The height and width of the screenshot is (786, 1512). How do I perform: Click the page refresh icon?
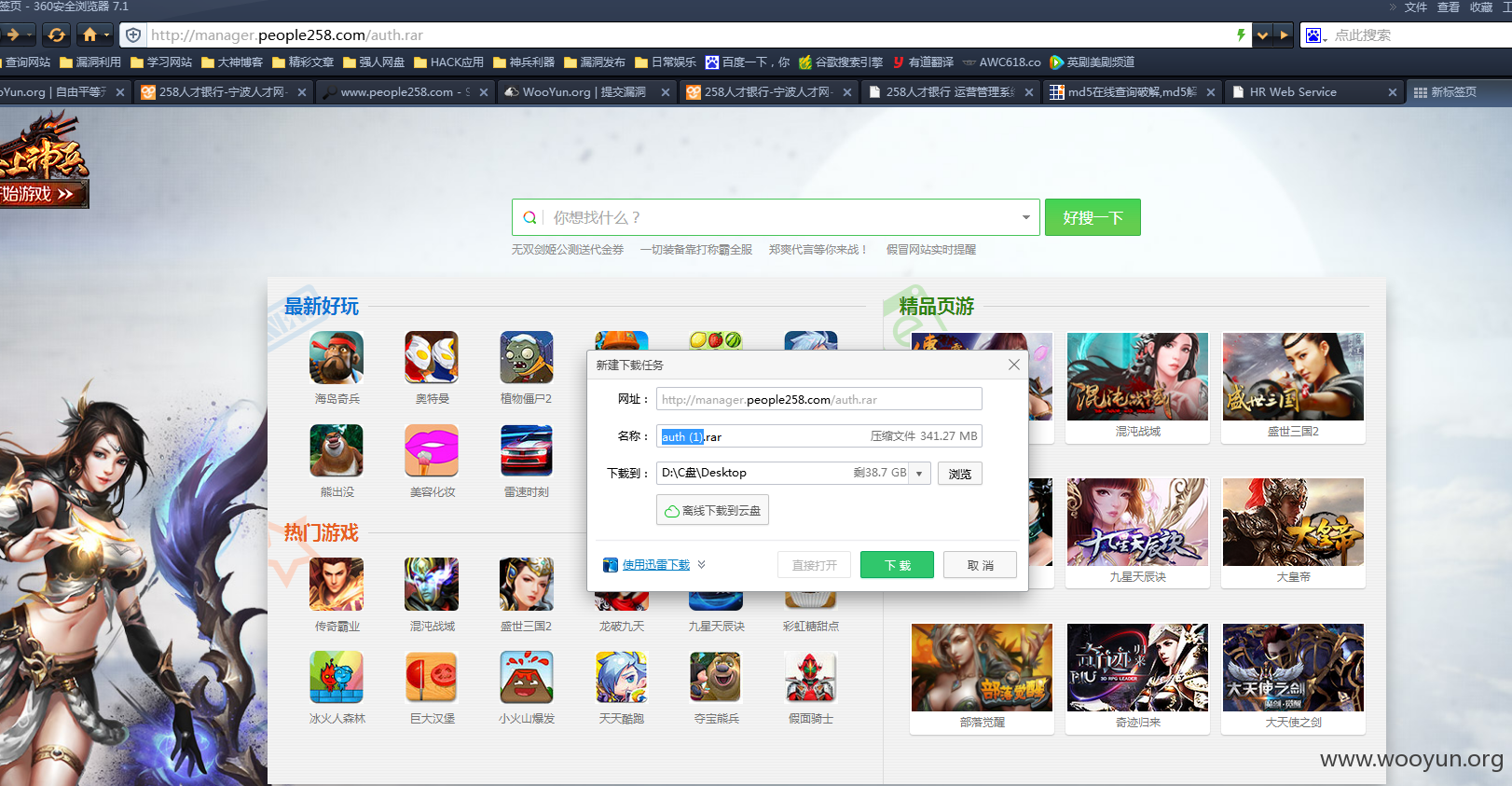(56, 34)
